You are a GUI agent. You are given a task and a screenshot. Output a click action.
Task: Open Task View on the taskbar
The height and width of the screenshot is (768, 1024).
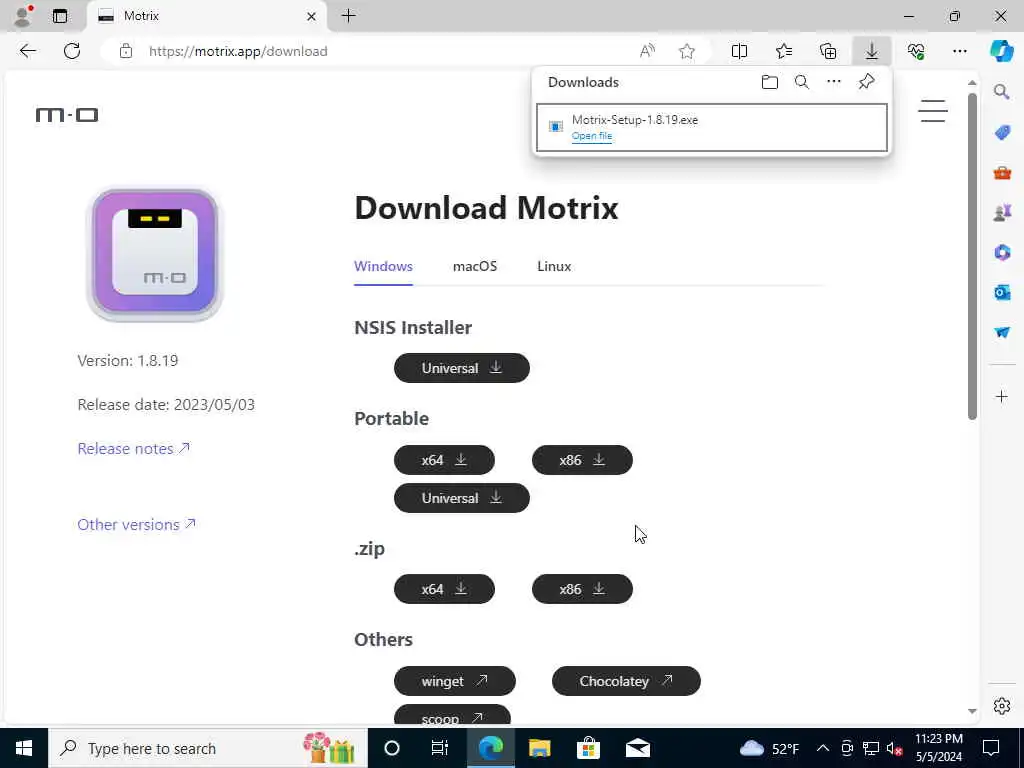click(440, 748)
